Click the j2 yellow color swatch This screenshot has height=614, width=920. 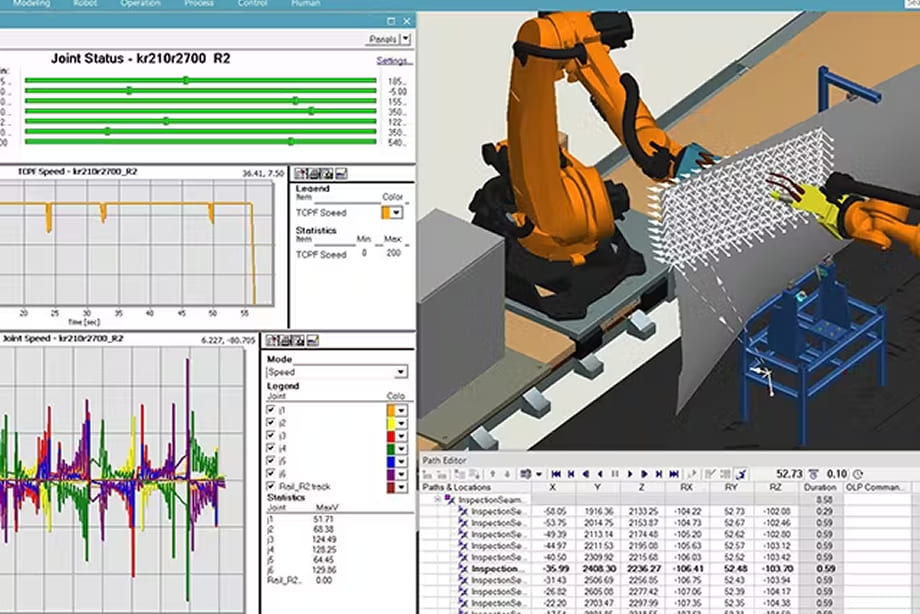(x=391, y=423)
